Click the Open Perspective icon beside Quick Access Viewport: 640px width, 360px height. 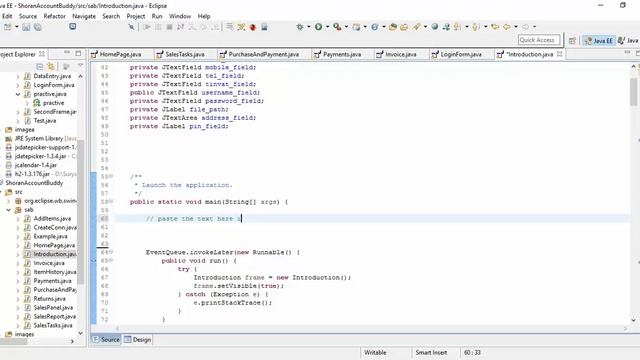click(x=572, y=40)
